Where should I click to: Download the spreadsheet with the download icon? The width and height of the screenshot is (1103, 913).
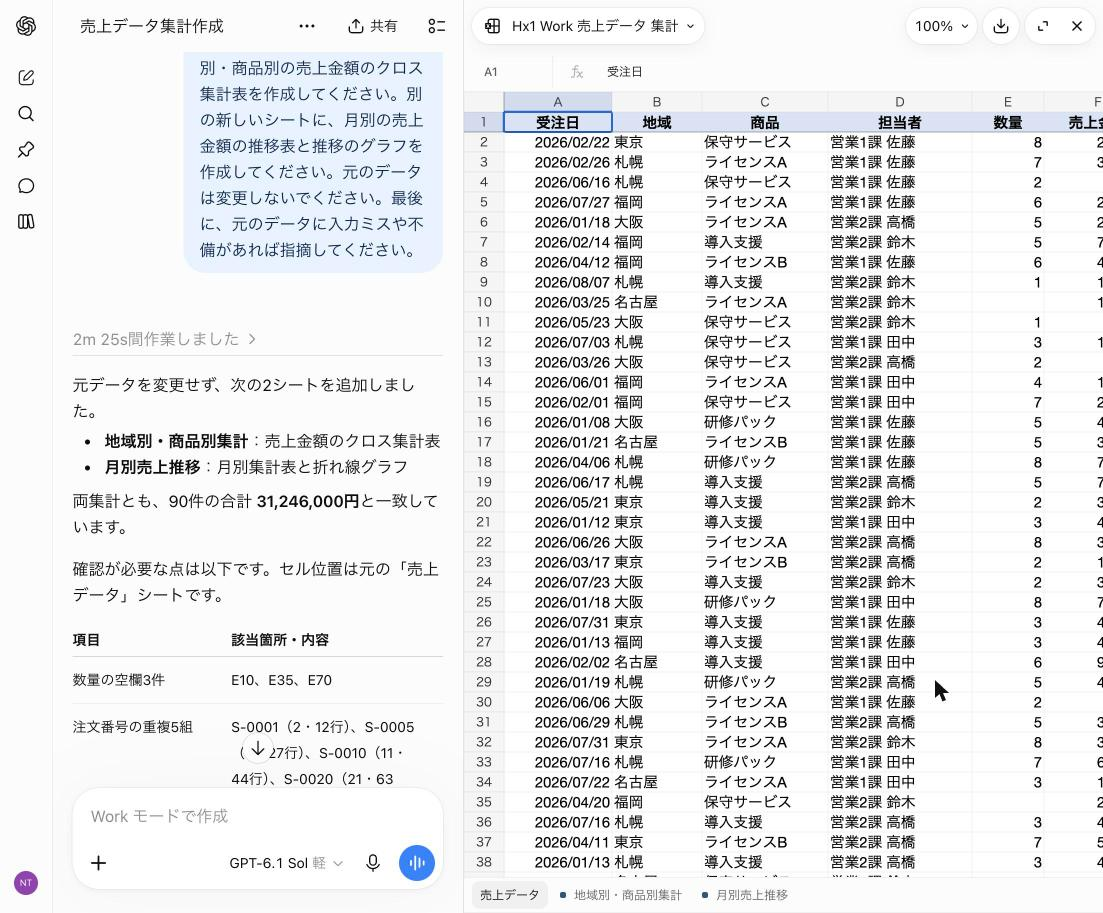[1001, 26]
